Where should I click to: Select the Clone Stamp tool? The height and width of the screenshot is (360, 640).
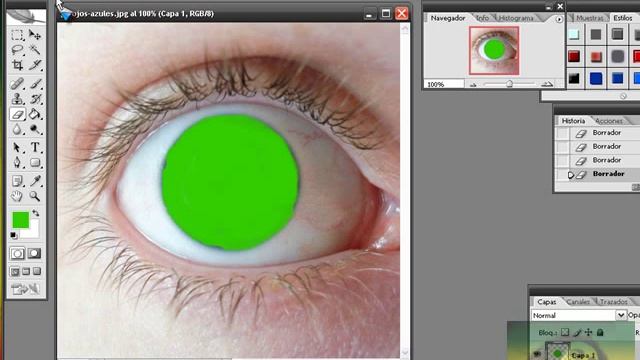(17, 99)
